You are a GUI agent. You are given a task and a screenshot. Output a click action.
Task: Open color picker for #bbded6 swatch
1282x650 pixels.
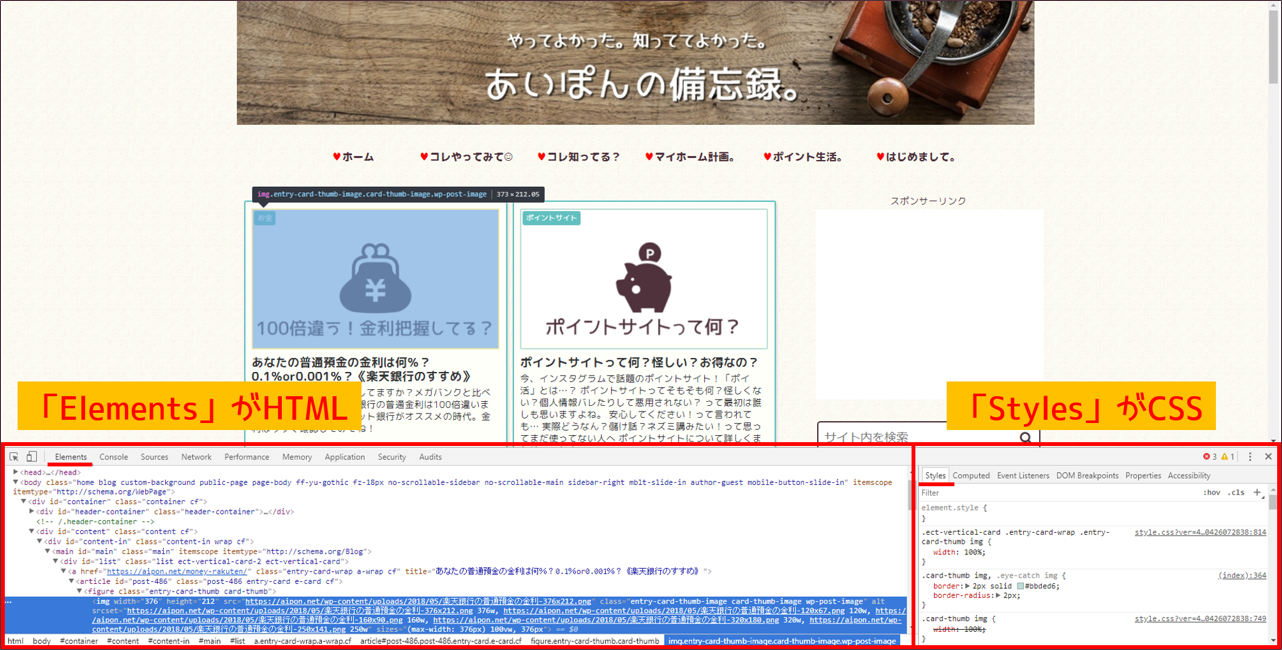pos(1021,585)
